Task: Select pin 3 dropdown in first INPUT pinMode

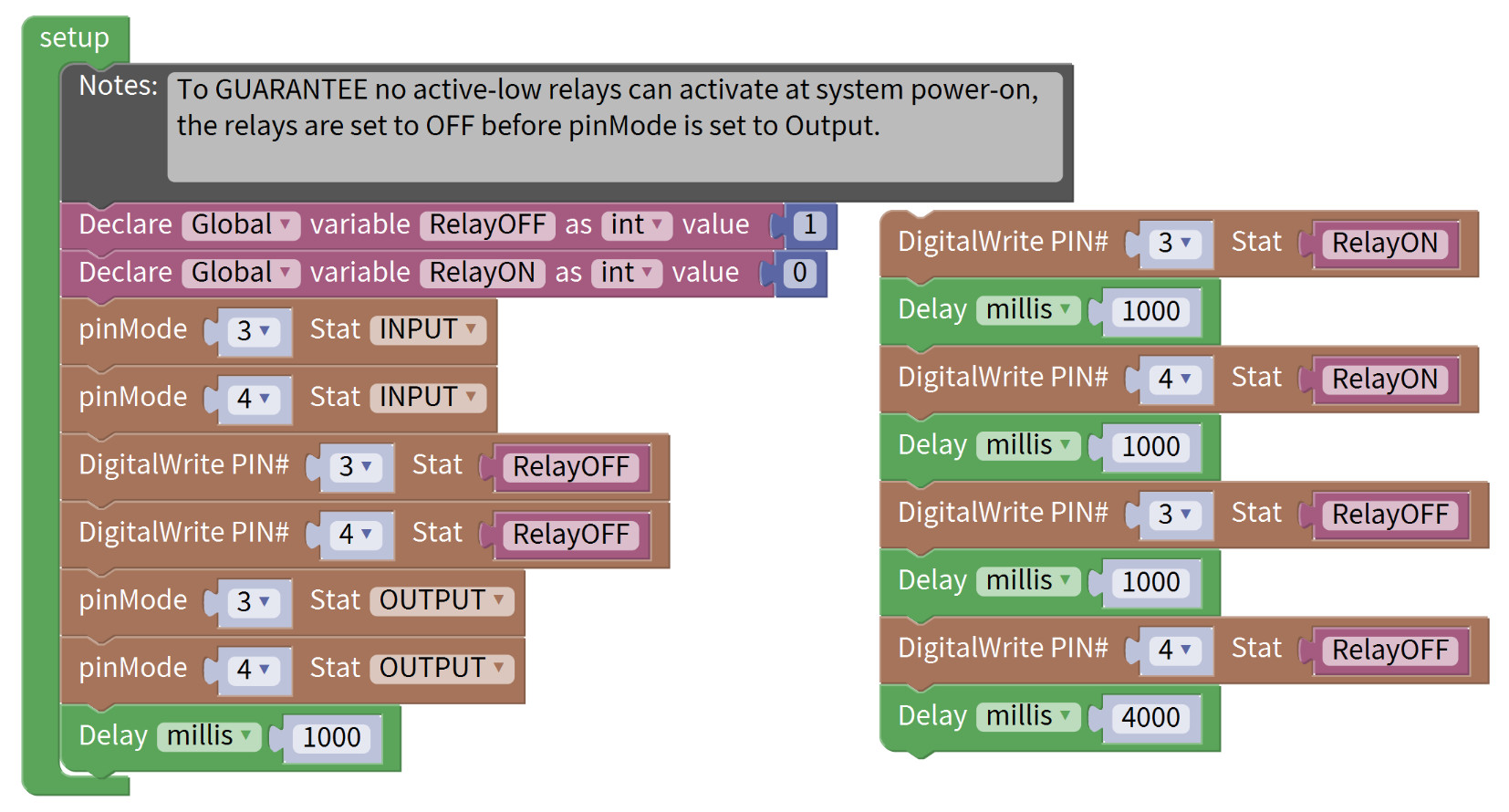Action: point(254,331)
